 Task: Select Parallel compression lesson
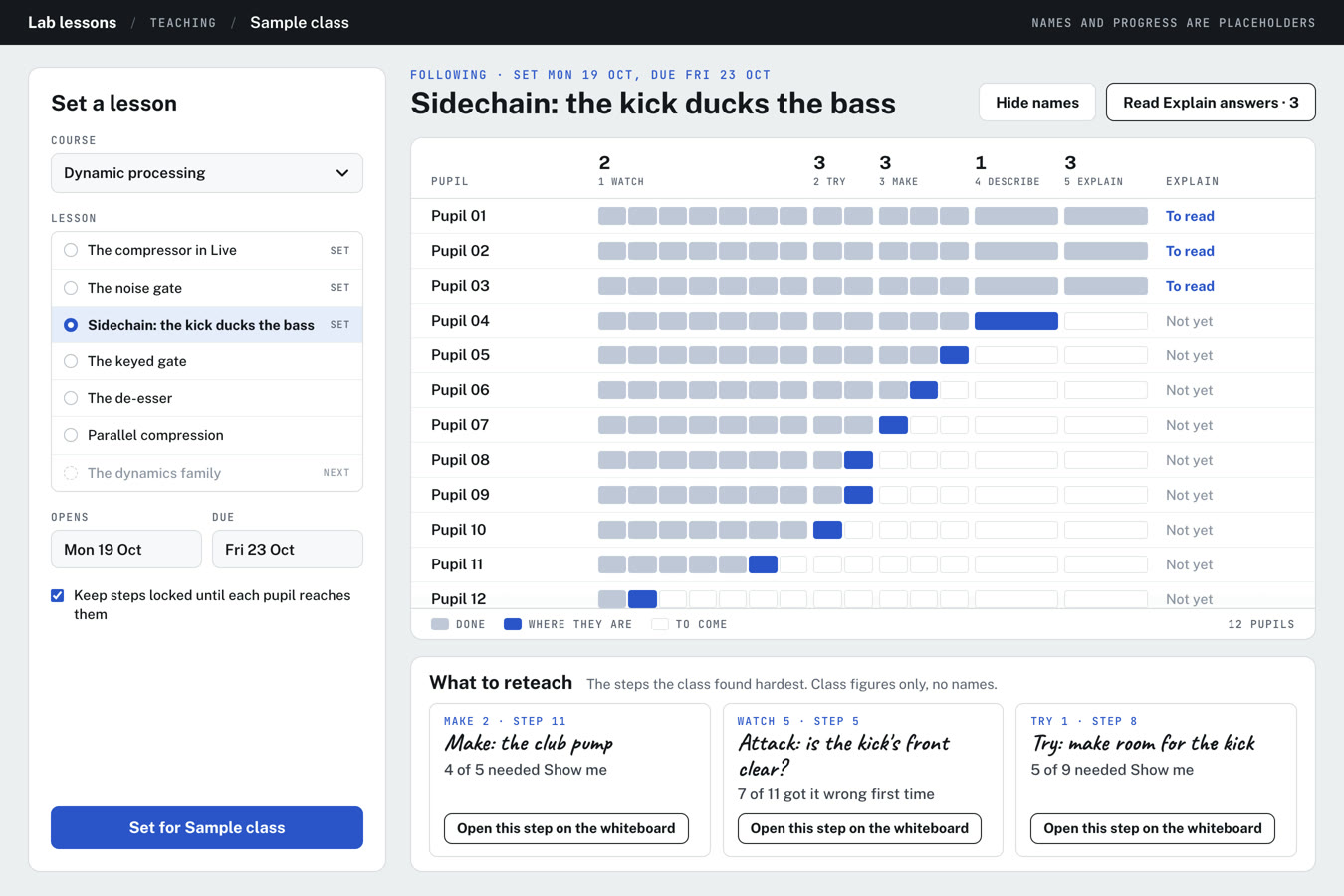(207, 435)
